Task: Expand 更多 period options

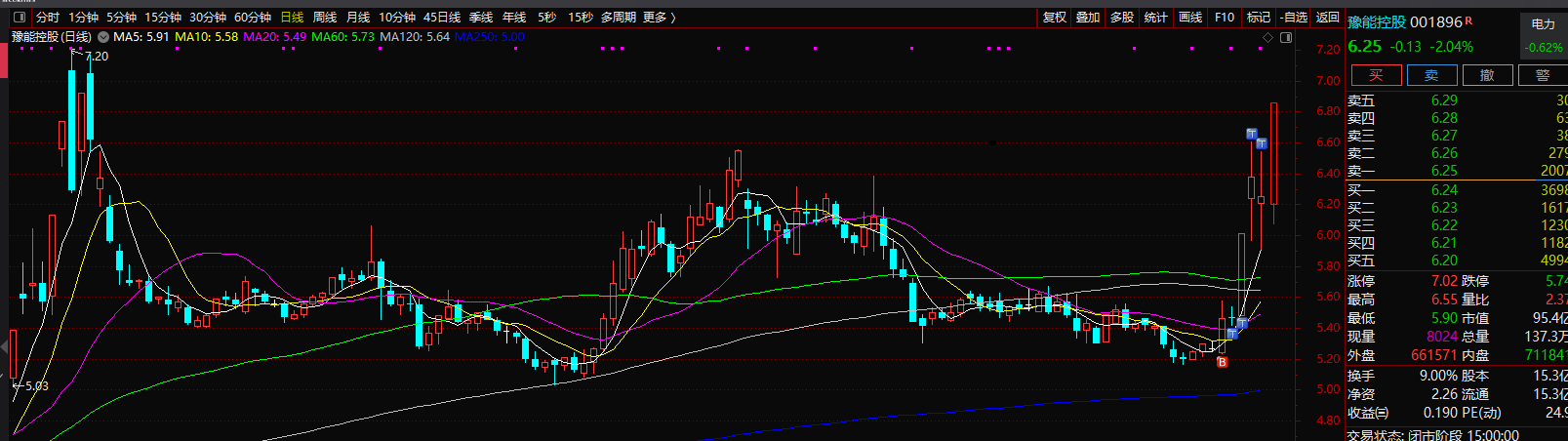Action: click(659, 18)
